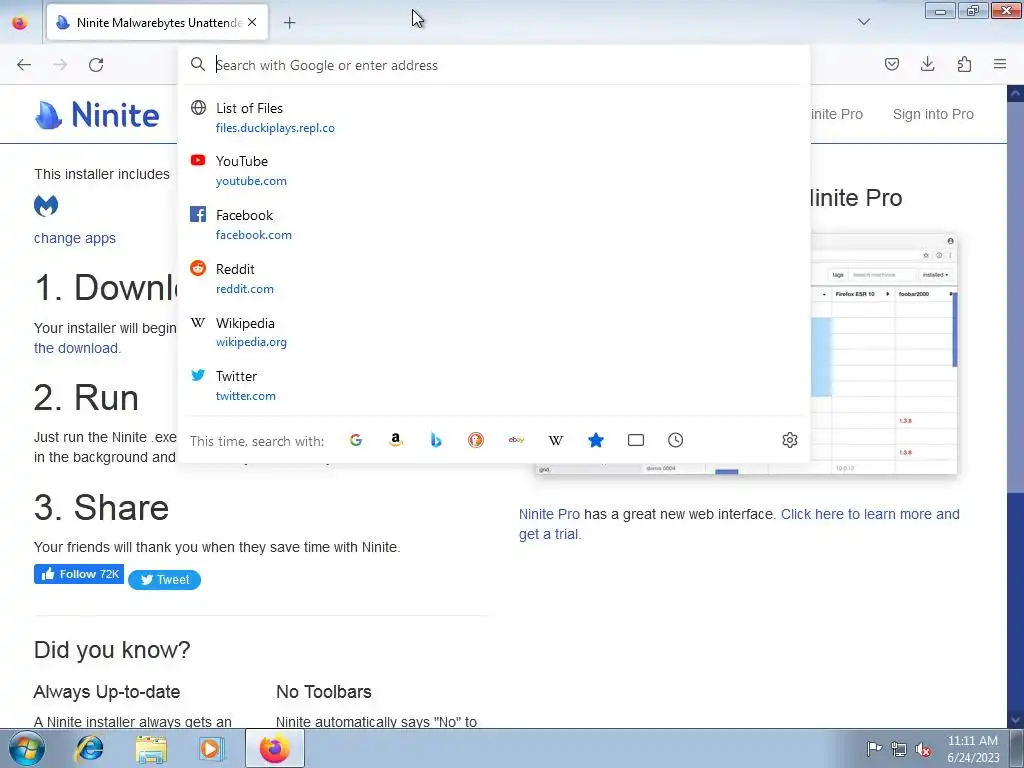Click the Firefox taskbar button
1024x768 pixels.
[x=275, y=748]
